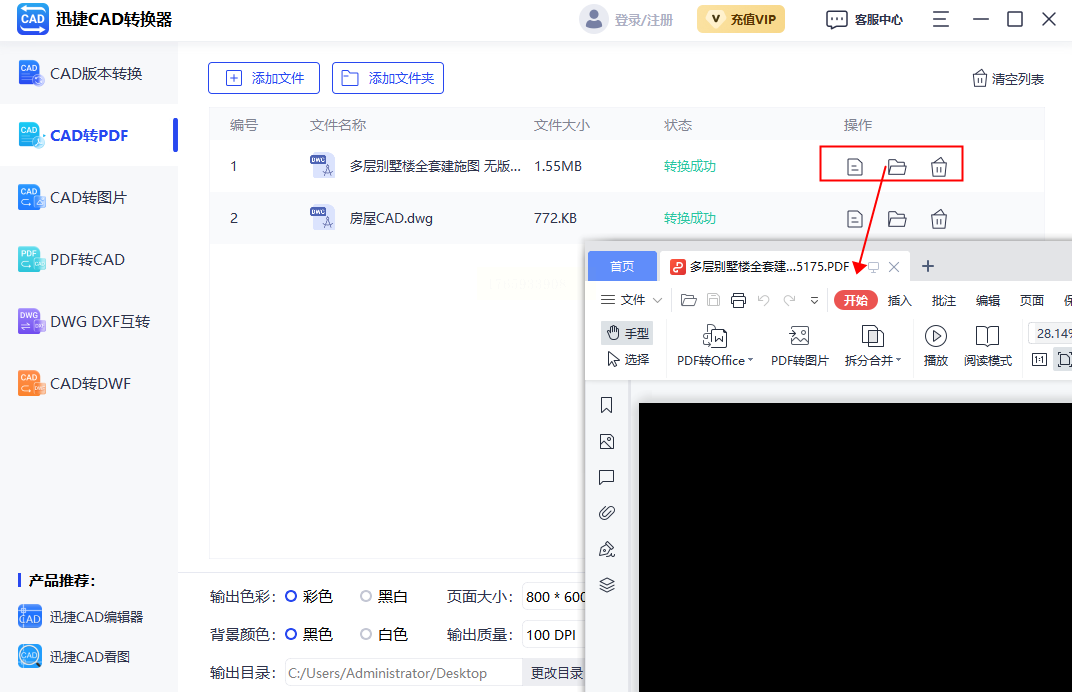Viewport: 1072px width, 692px height.
Task: Click the 添加文件 button
Action: coord(264,78)
